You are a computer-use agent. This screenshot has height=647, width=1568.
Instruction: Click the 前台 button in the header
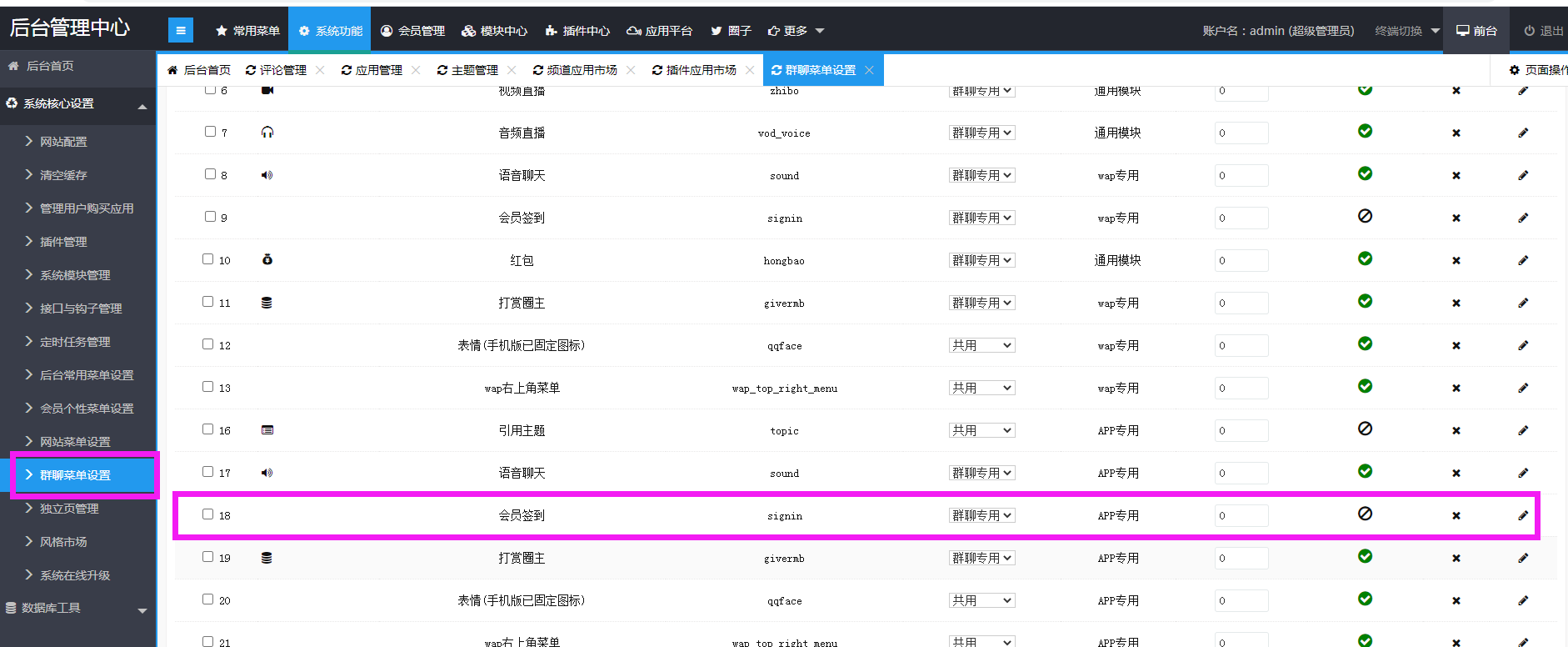click(x=1476, y=31)
